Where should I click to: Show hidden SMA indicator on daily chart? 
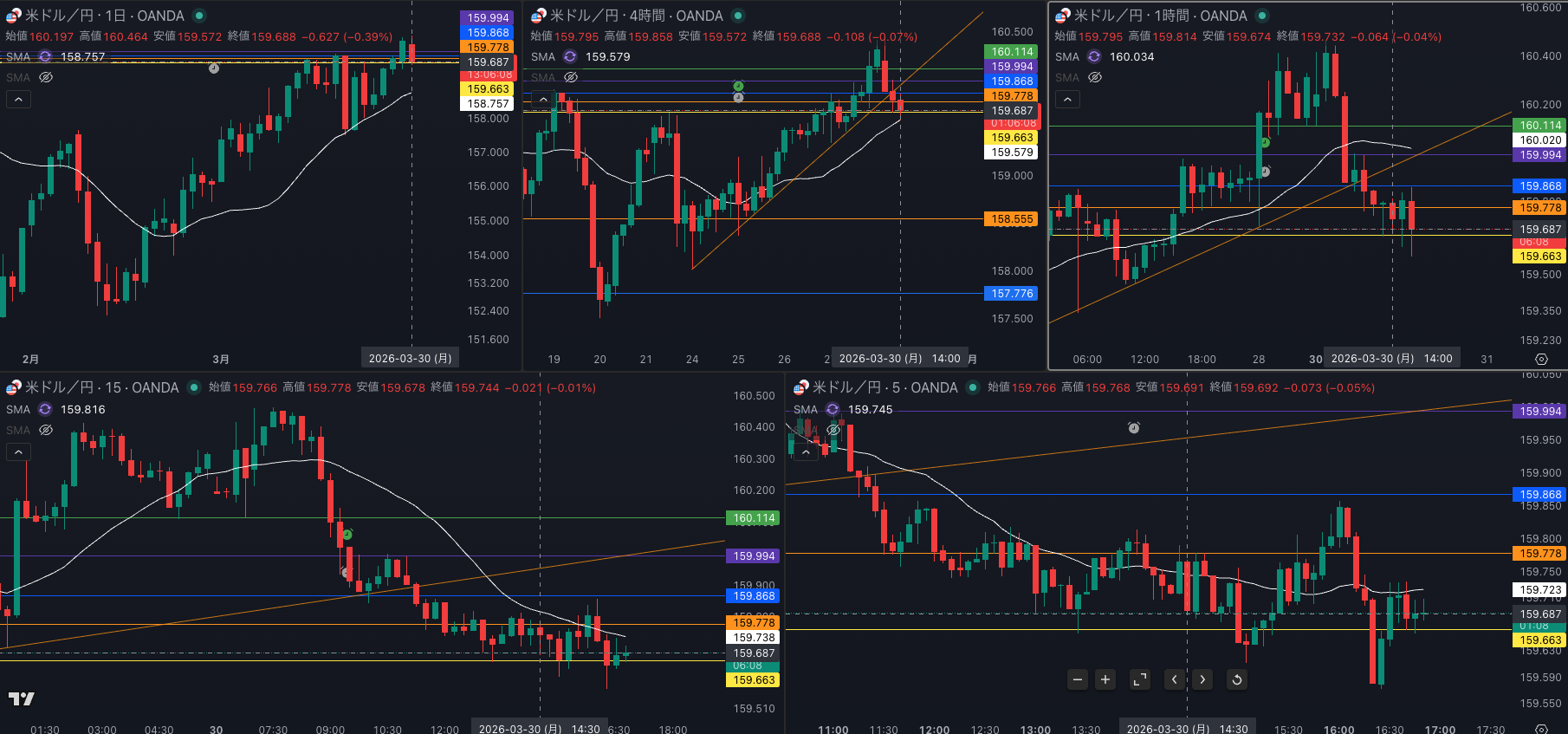pyautogui.click(x=46, y=77)
